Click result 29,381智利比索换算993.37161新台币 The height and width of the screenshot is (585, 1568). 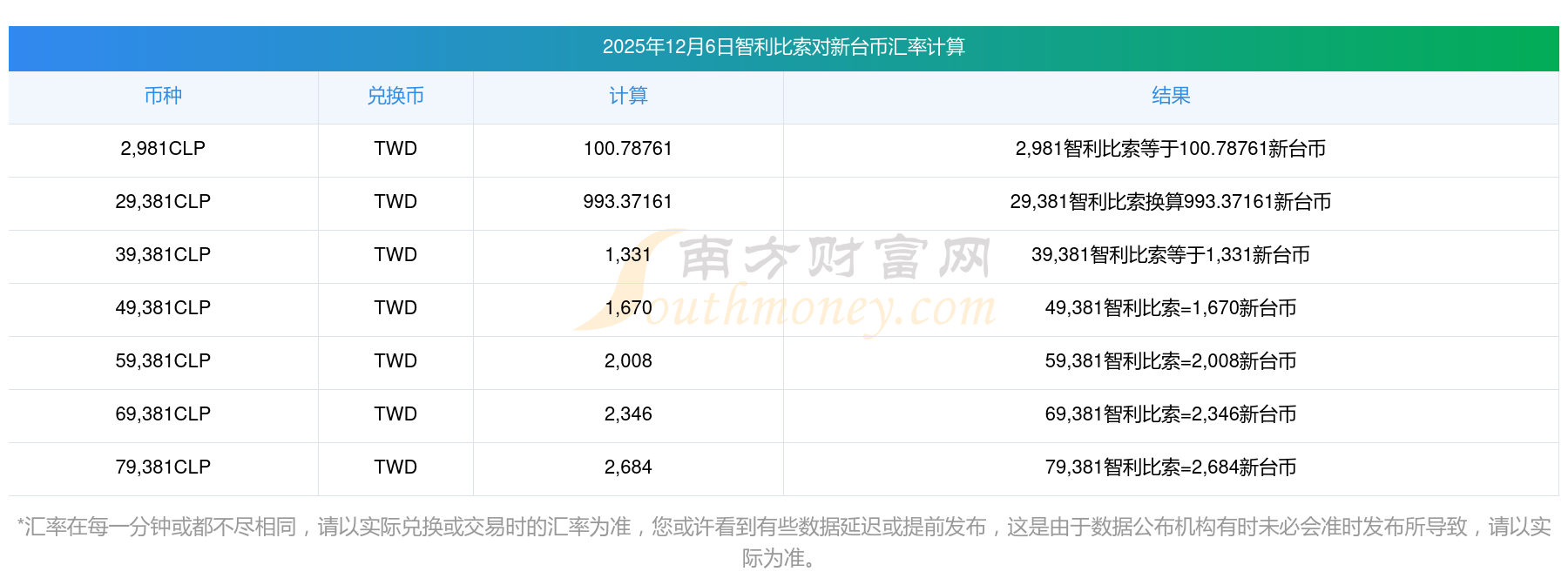pyautogui.click(x=1171, y=202)
